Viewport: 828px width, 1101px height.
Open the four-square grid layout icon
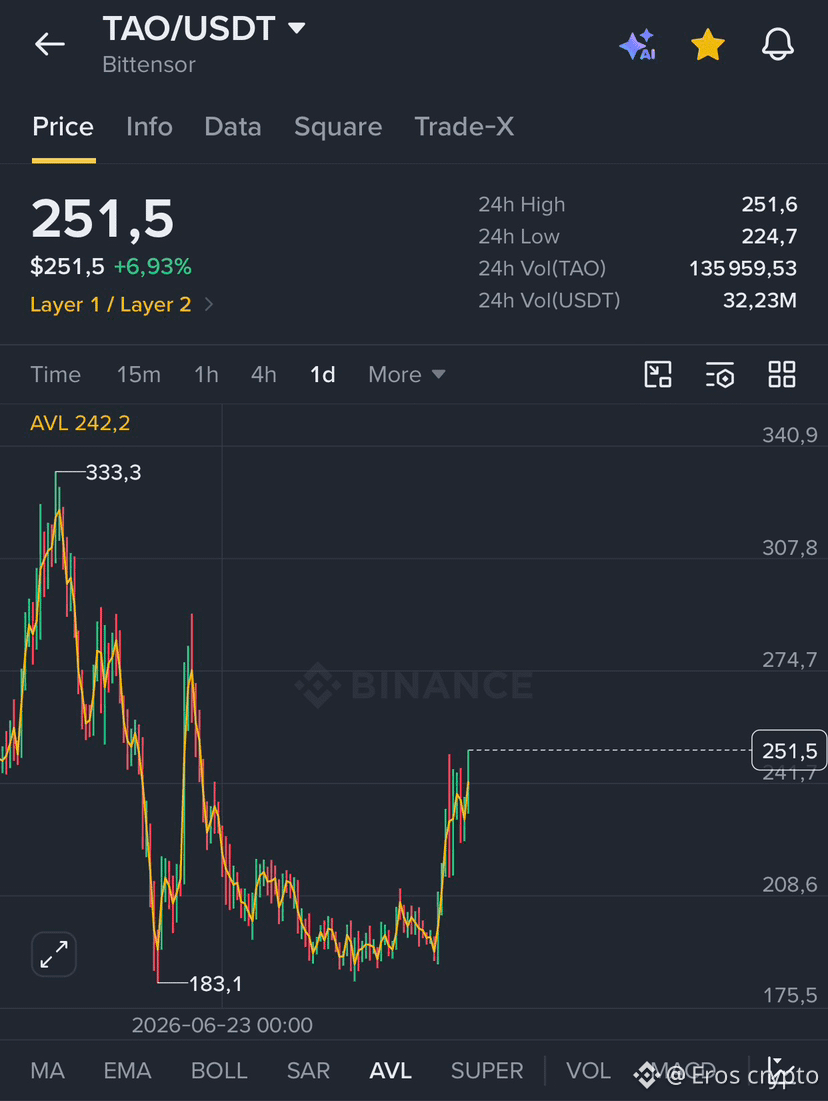click(x=782, y=374)
